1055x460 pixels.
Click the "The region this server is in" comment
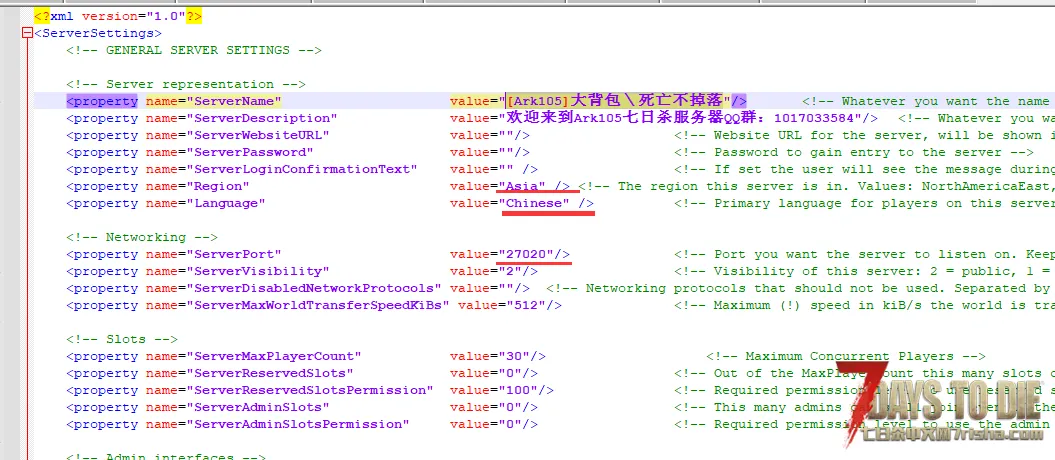coord(817,186)
